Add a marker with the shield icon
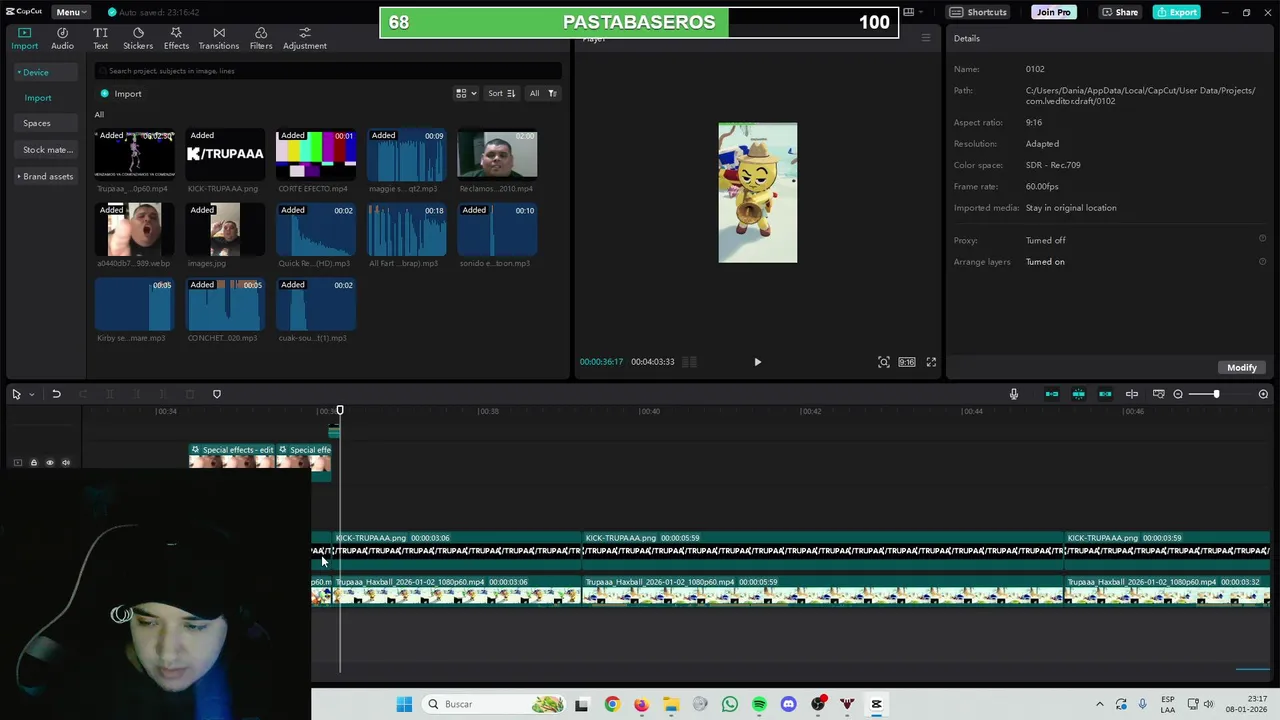The image size is (1280, 720). (x=217, y=394)
